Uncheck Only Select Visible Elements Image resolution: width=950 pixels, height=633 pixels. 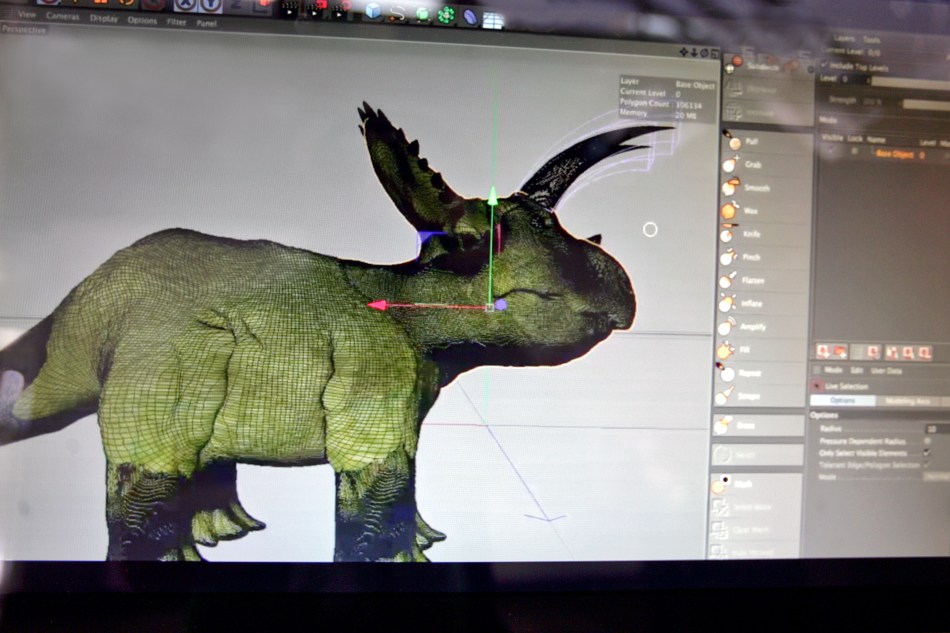tap(927, 453)
